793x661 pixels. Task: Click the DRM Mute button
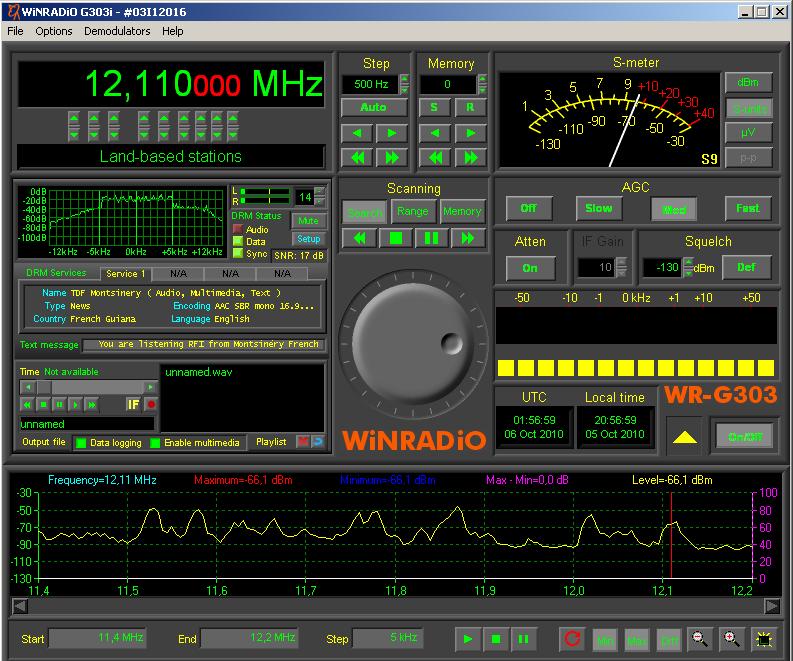coord(309,221)
